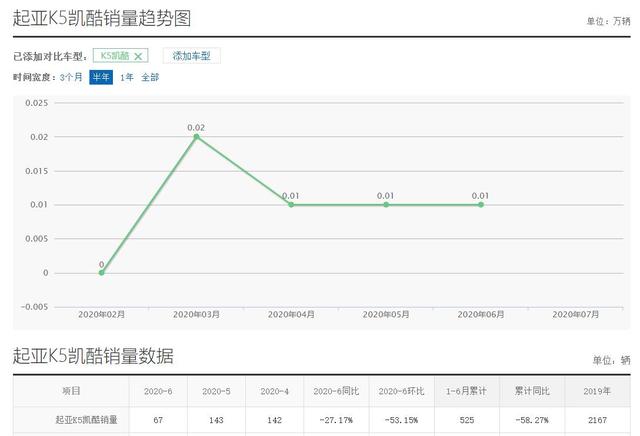Image resolution: width=640 pixels, height=436 pixels.
Task: Click the cumulative value 525
Action: pos(467,420)
